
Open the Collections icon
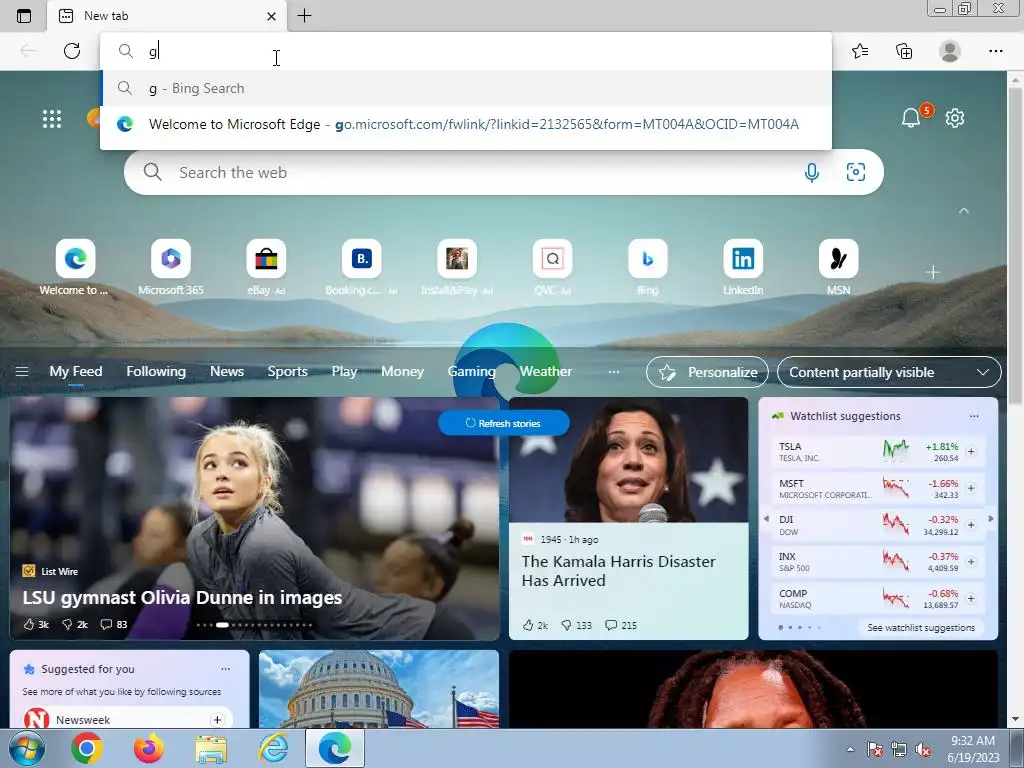click(904, 51)
